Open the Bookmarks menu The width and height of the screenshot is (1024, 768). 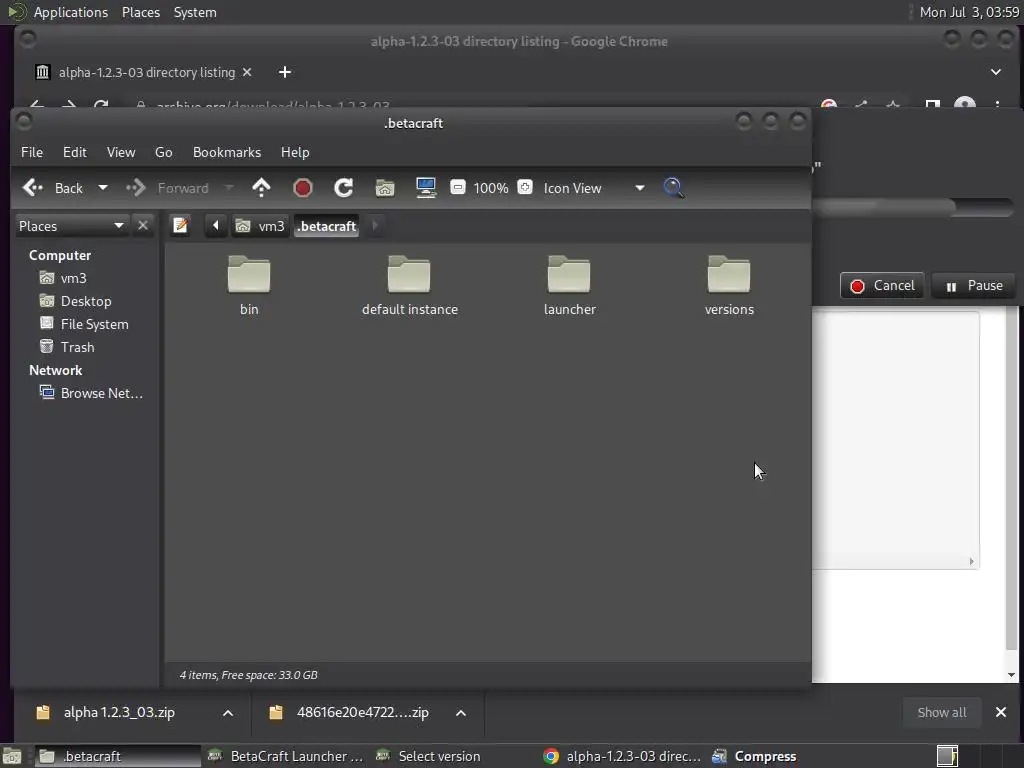[227, 152]
